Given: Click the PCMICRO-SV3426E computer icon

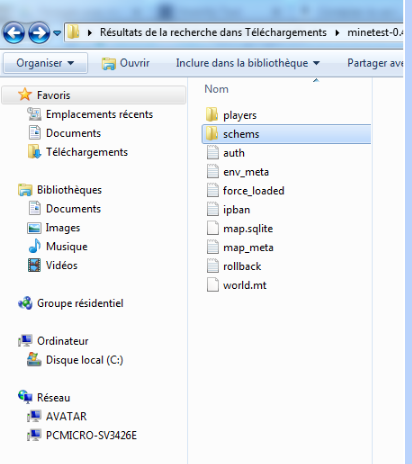Looking at the screenshot, I should [34, 435].
